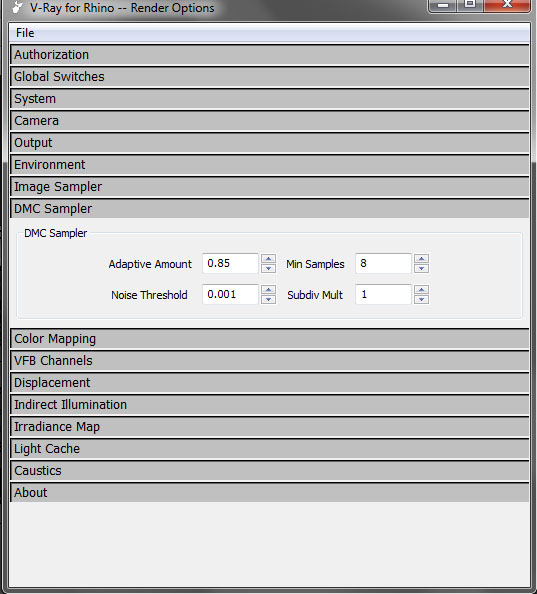The image size is (537, 594).
Task: Decrease Noise Threshold with down arrow
Action: point(268,299)
